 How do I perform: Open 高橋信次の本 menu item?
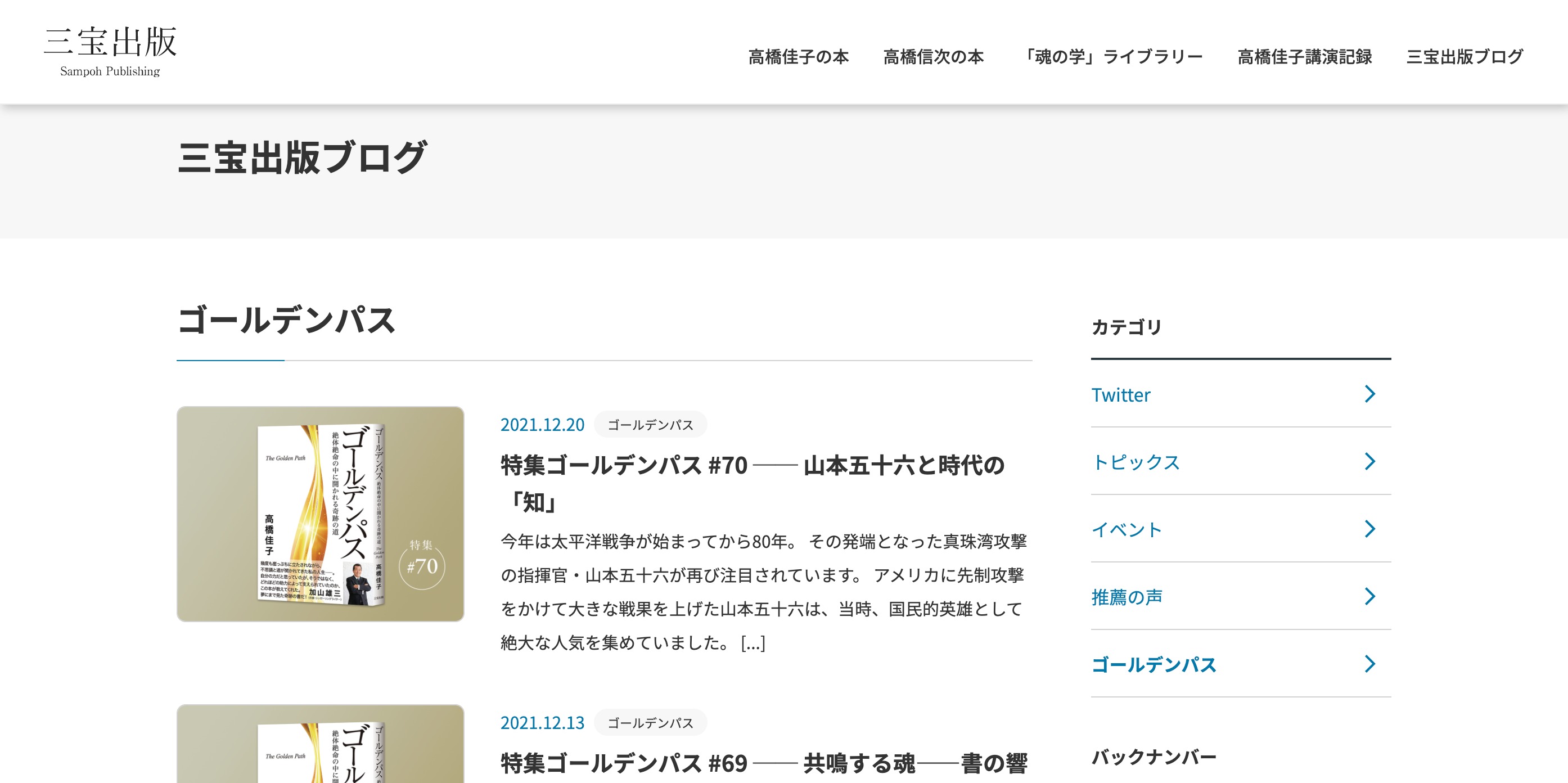coord(933,57)
